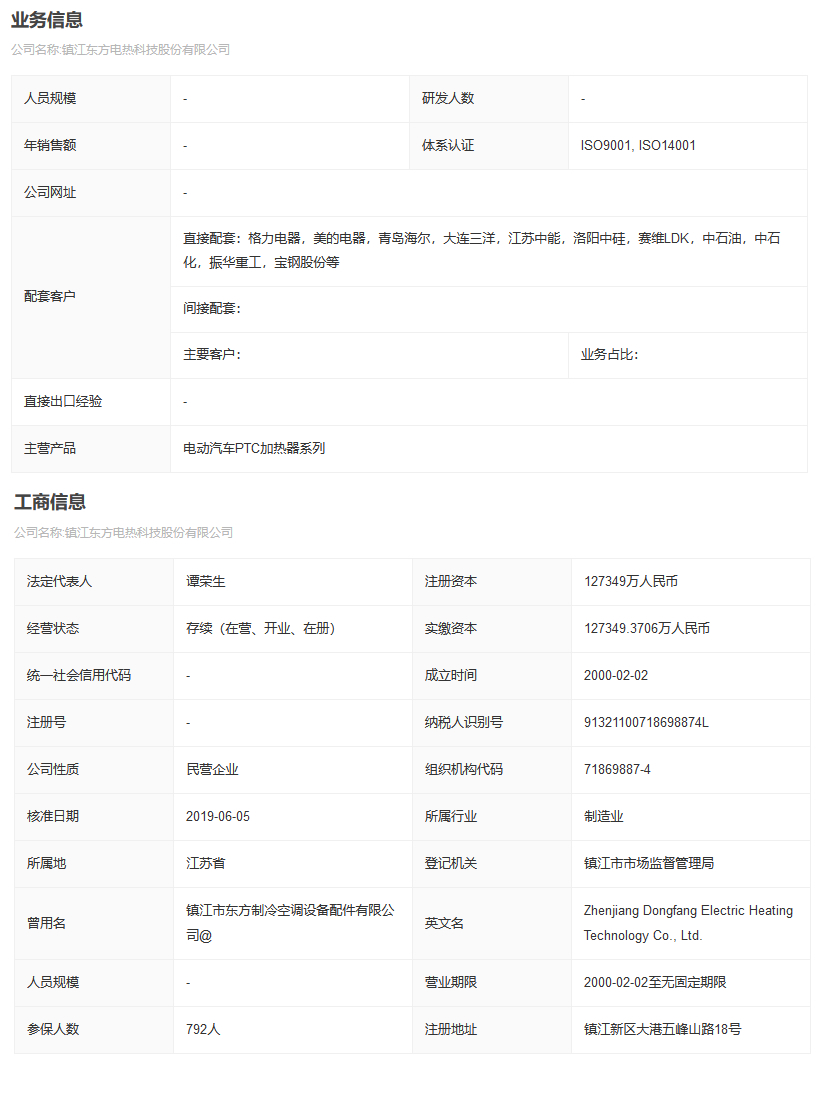Click insured count 792人

[x=203, y=1030]
